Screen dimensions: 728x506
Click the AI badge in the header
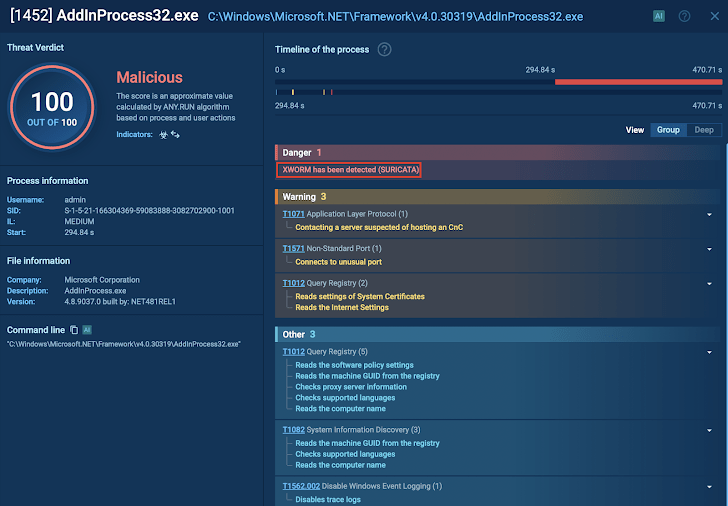click(658, 16)
